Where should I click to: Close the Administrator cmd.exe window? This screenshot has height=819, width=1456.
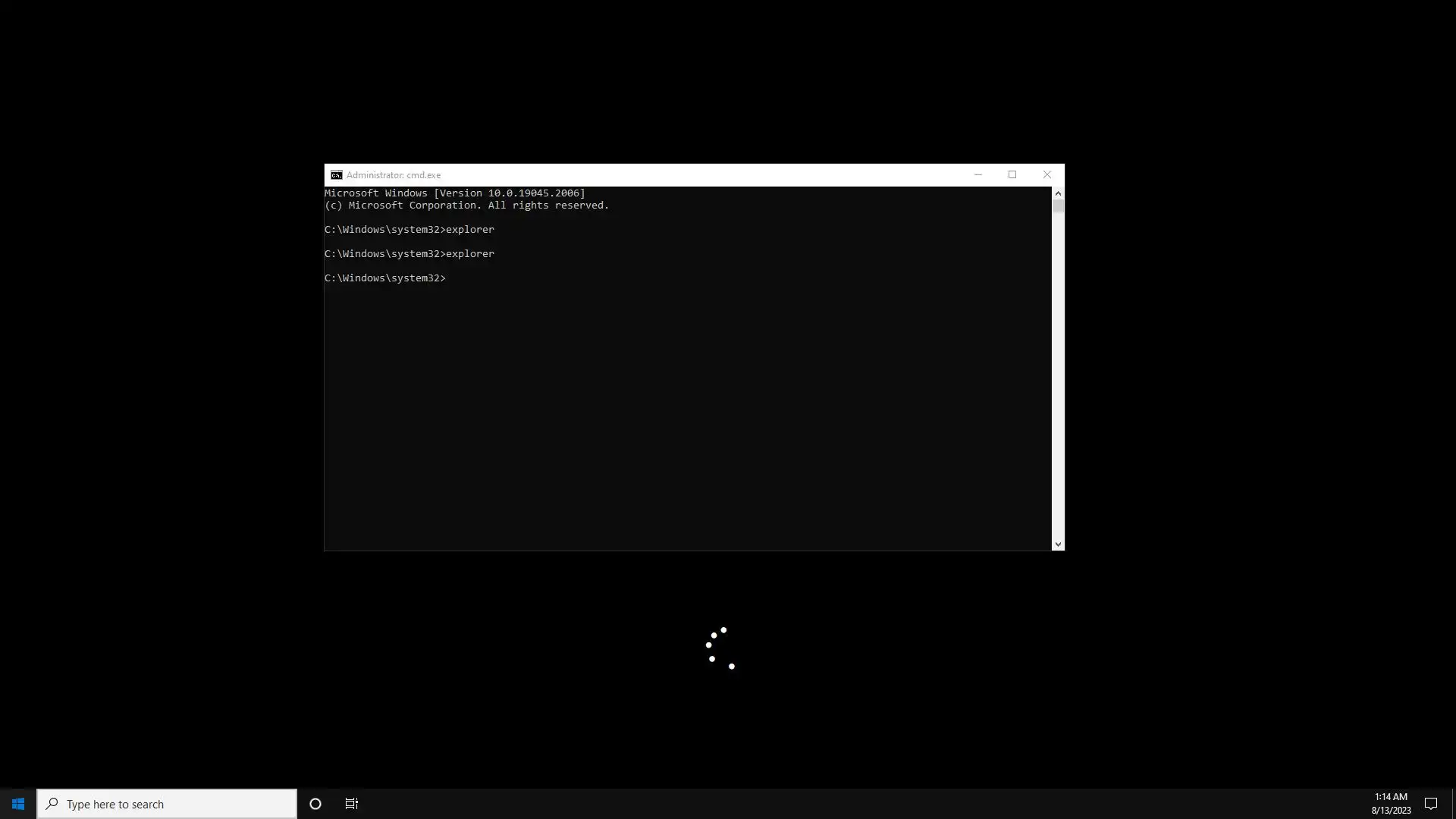click(x=1046, y=175)
